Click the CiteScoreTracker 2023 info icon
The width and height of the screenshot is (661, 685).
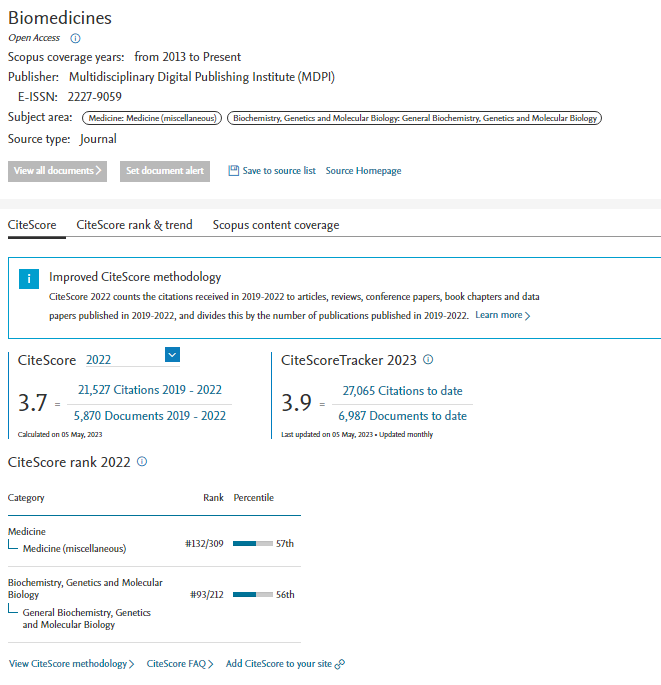click(x=428, y=360)
